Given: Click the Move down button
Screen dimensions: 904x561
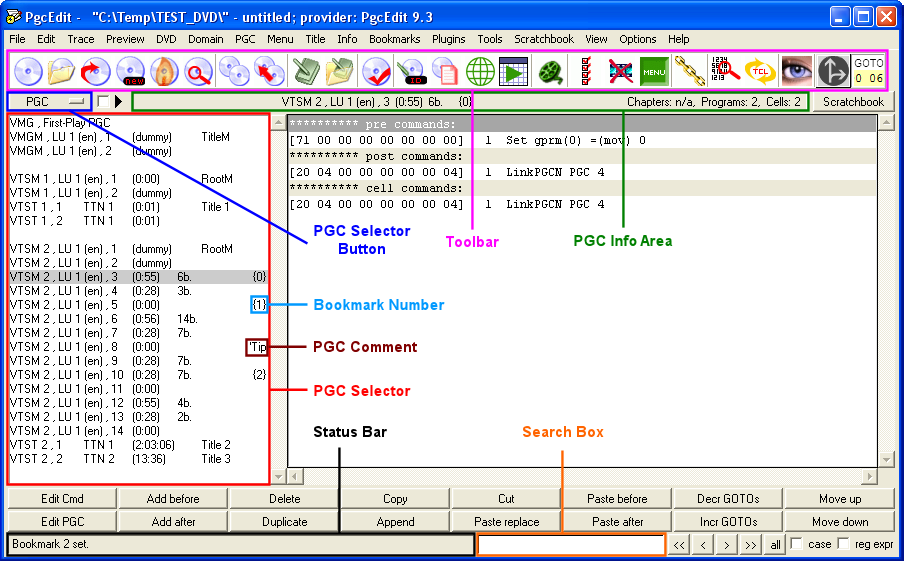Looking at the screenshot, I should [840, 522].
